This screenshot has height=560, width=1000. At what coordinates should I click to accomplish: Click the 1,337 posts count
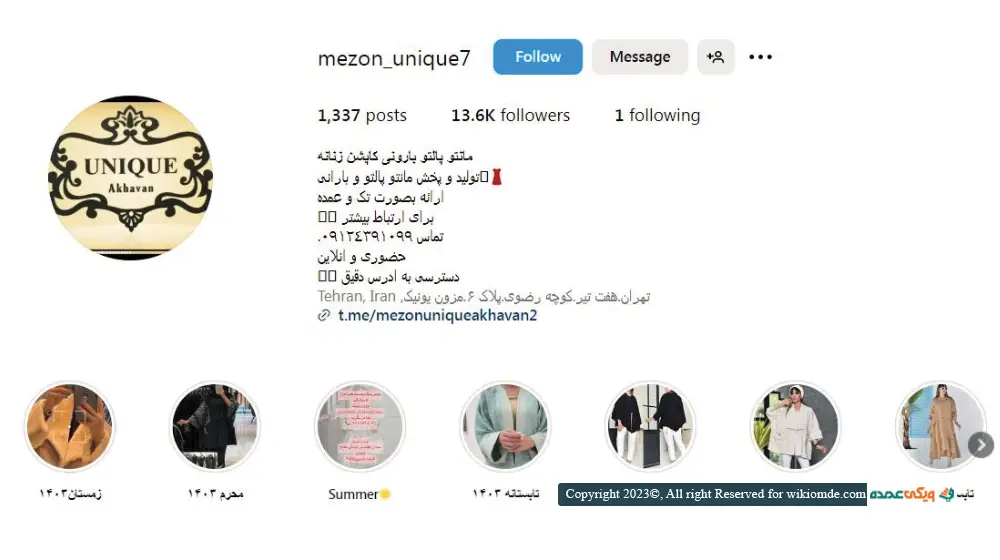tap(362, 115)
